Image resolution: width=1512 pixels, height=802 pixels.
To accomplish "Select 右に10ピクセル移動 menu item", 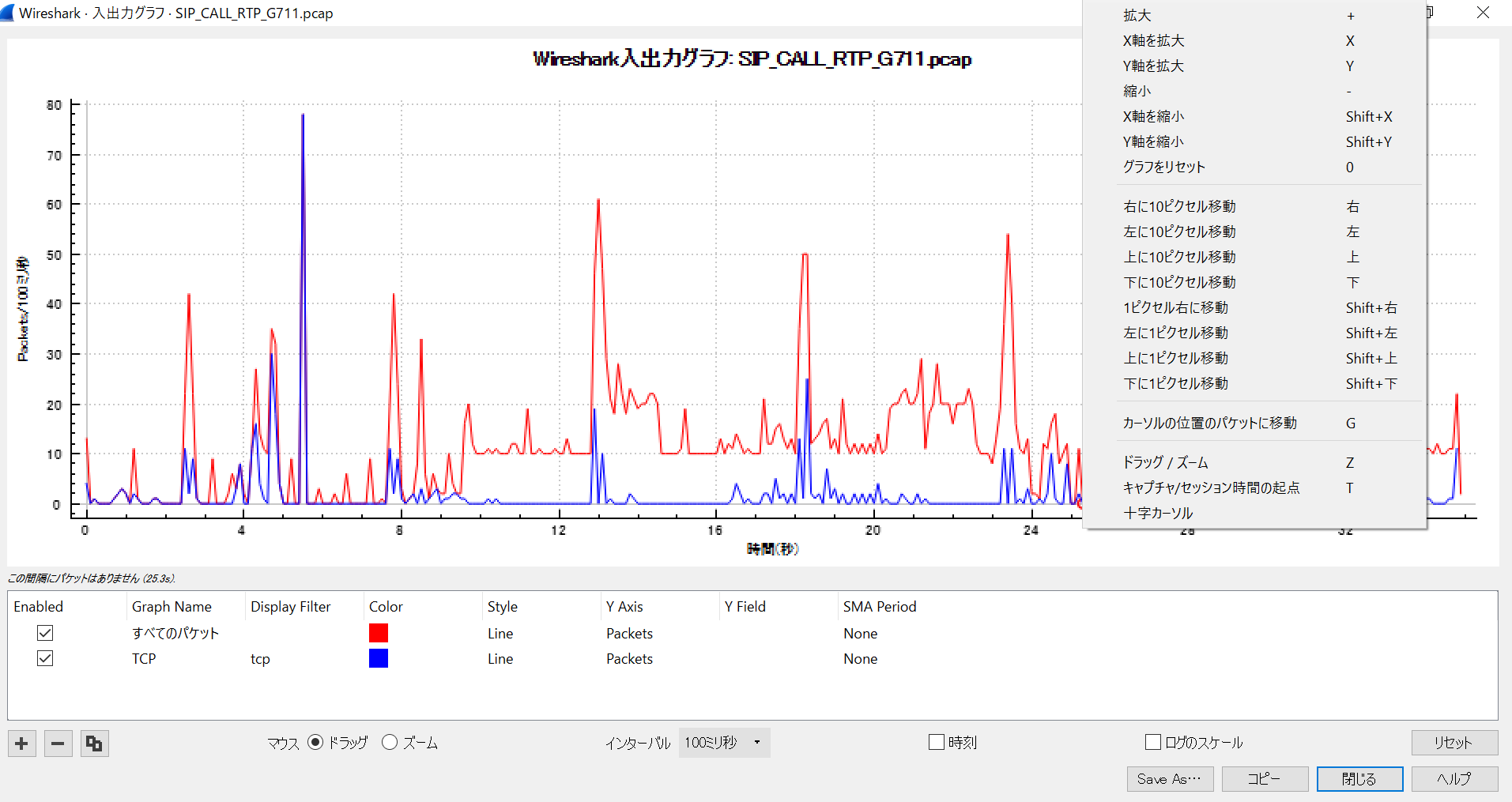I will tap(1255, 206).
